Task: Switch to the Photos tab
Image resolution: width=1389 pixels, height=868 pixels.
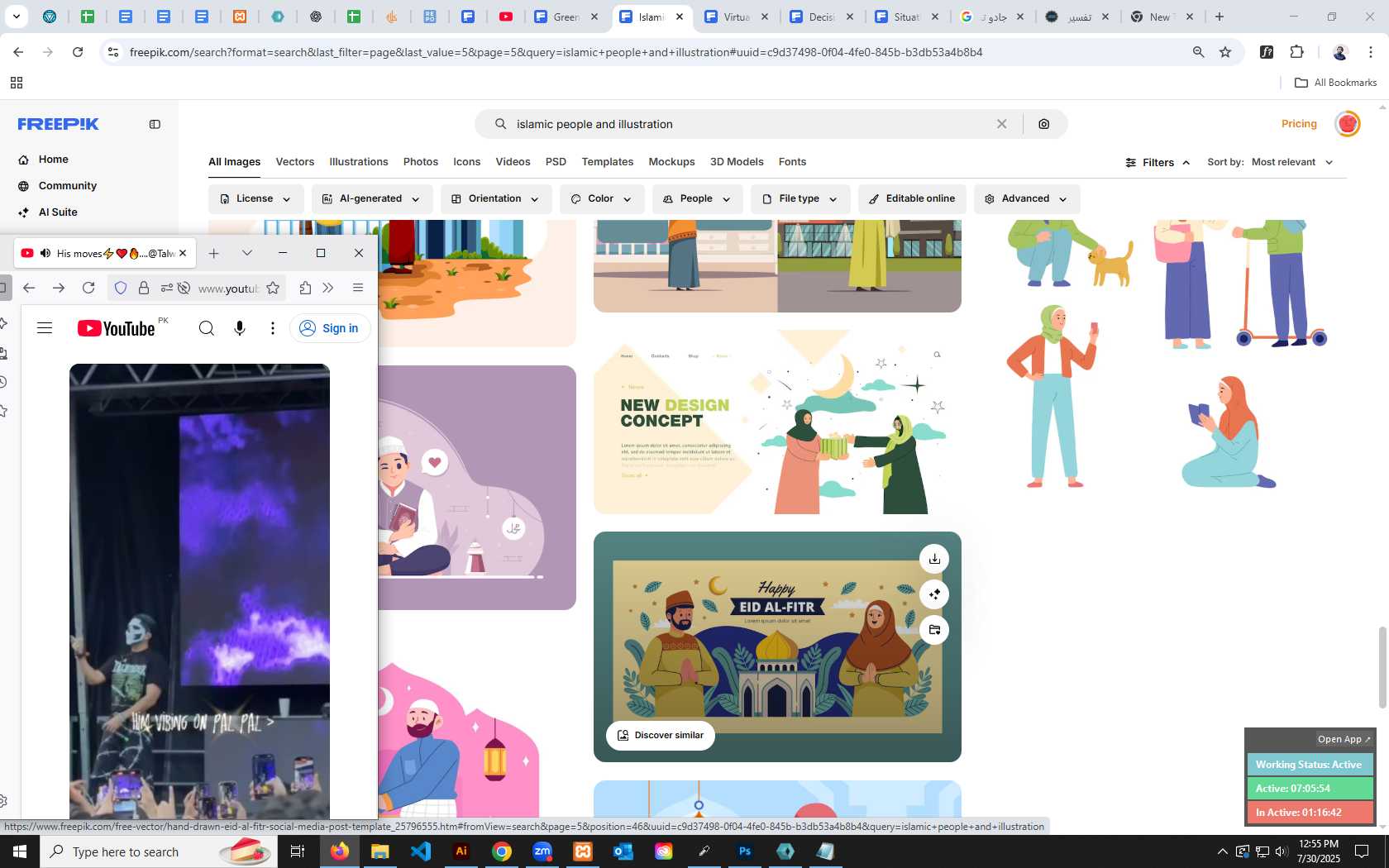Action: click(421, 162)
